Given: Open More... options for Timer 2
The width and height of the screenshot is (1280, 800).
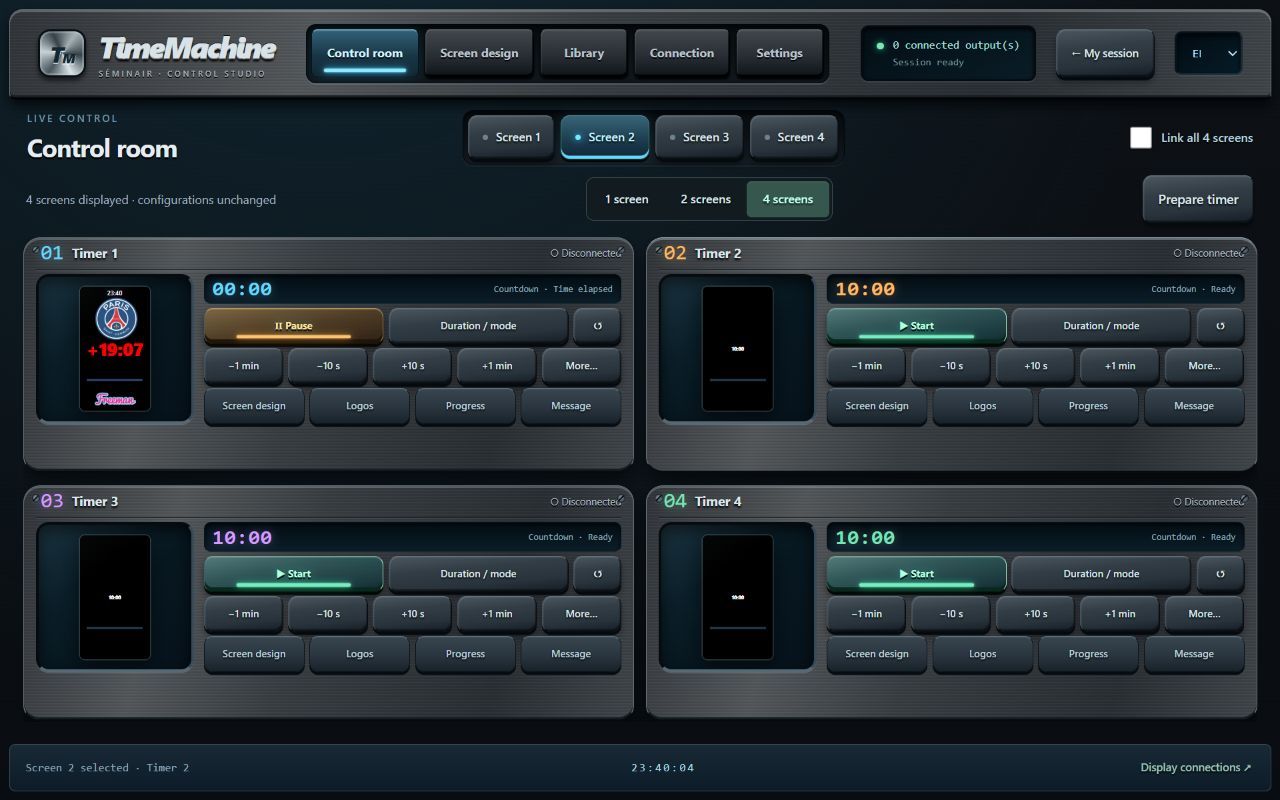Looking at the screenshot, I should 1204,366.
